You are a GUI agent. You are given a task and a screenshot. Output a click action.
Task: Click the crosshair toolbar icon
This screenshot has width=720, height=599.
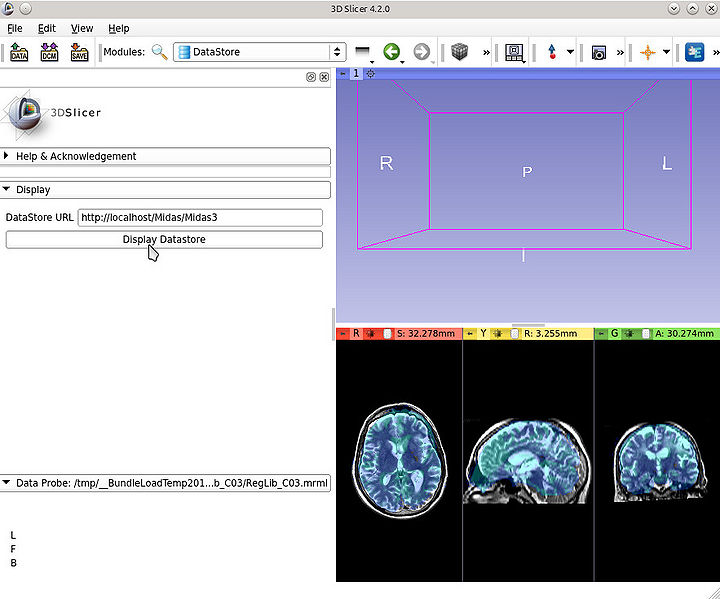(x=648, y=52)
